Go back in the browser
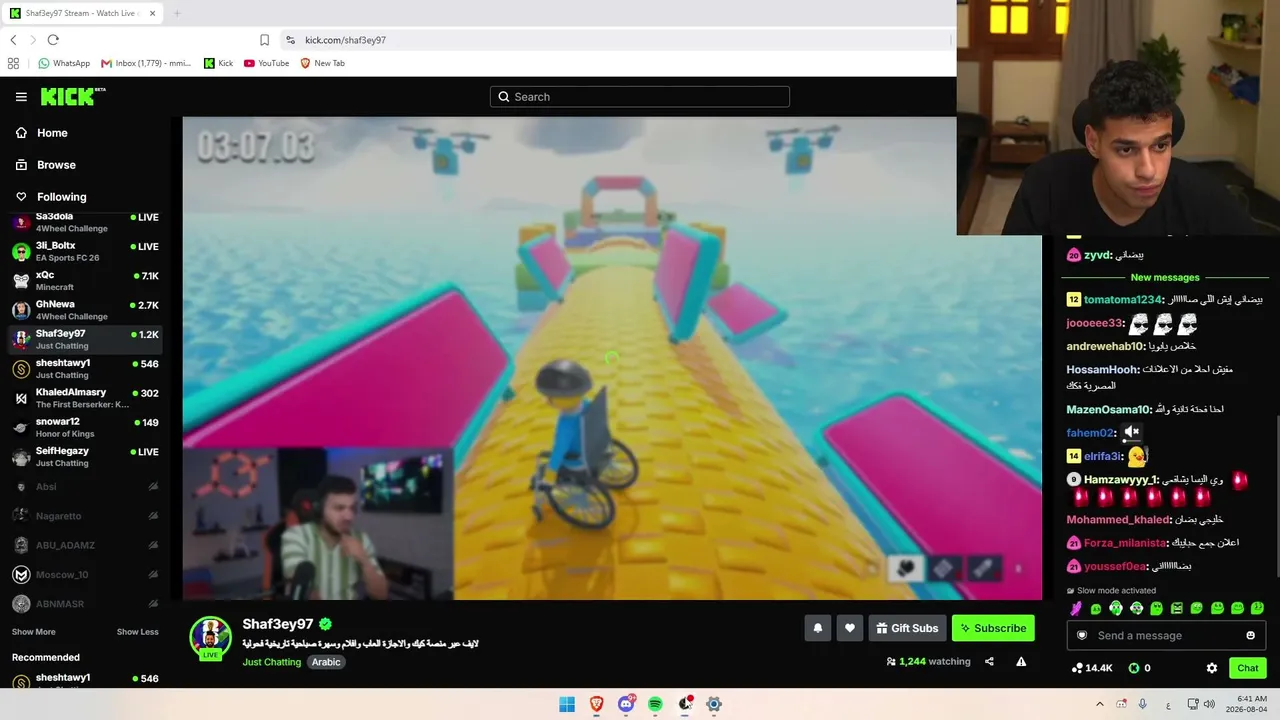The height and width of the screenshot is (720, 1280). click(x=13, y=40)
